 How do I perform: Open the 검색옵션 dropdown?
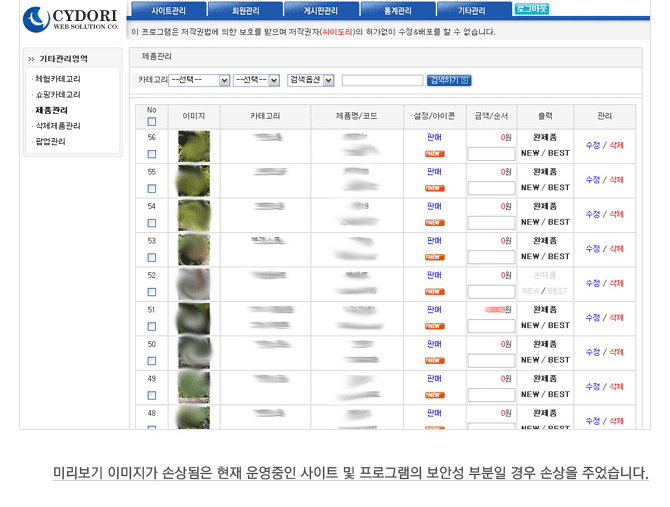tap(311, 80)
